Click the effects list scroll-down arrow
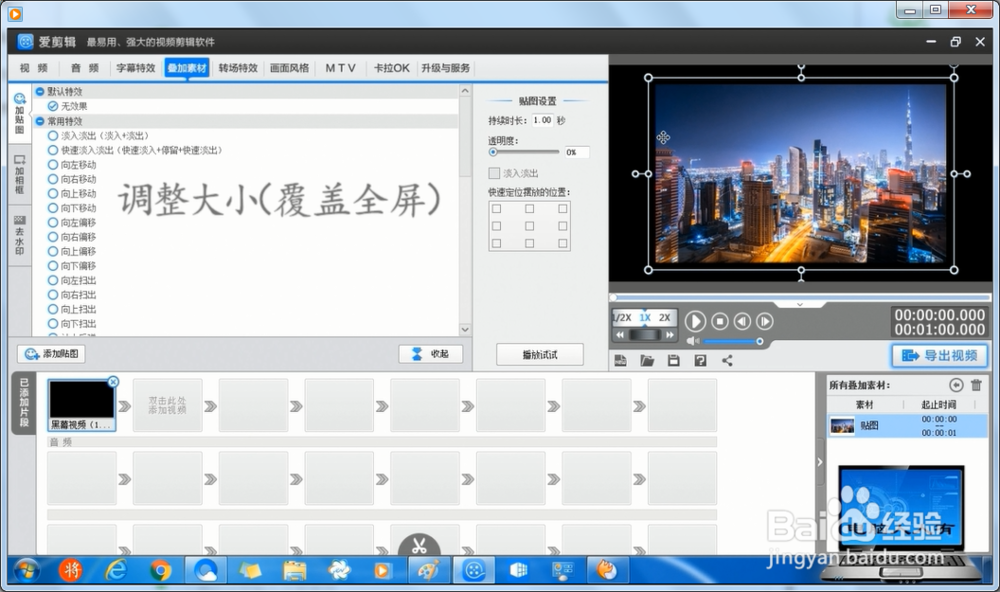The width and height of the screenshot is (1000, 592). coord(465,330)
